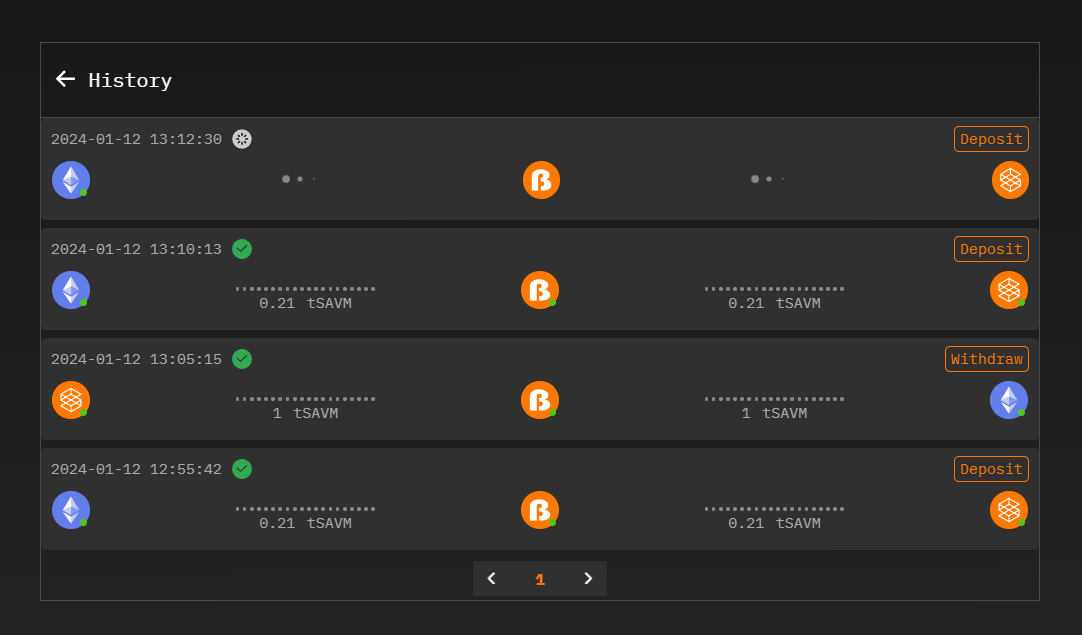This screenshot has height=635, width=1082.
Task: Click the bridge icon in the pending transaction
Action: pyautogui.click(x=541, y=180)
